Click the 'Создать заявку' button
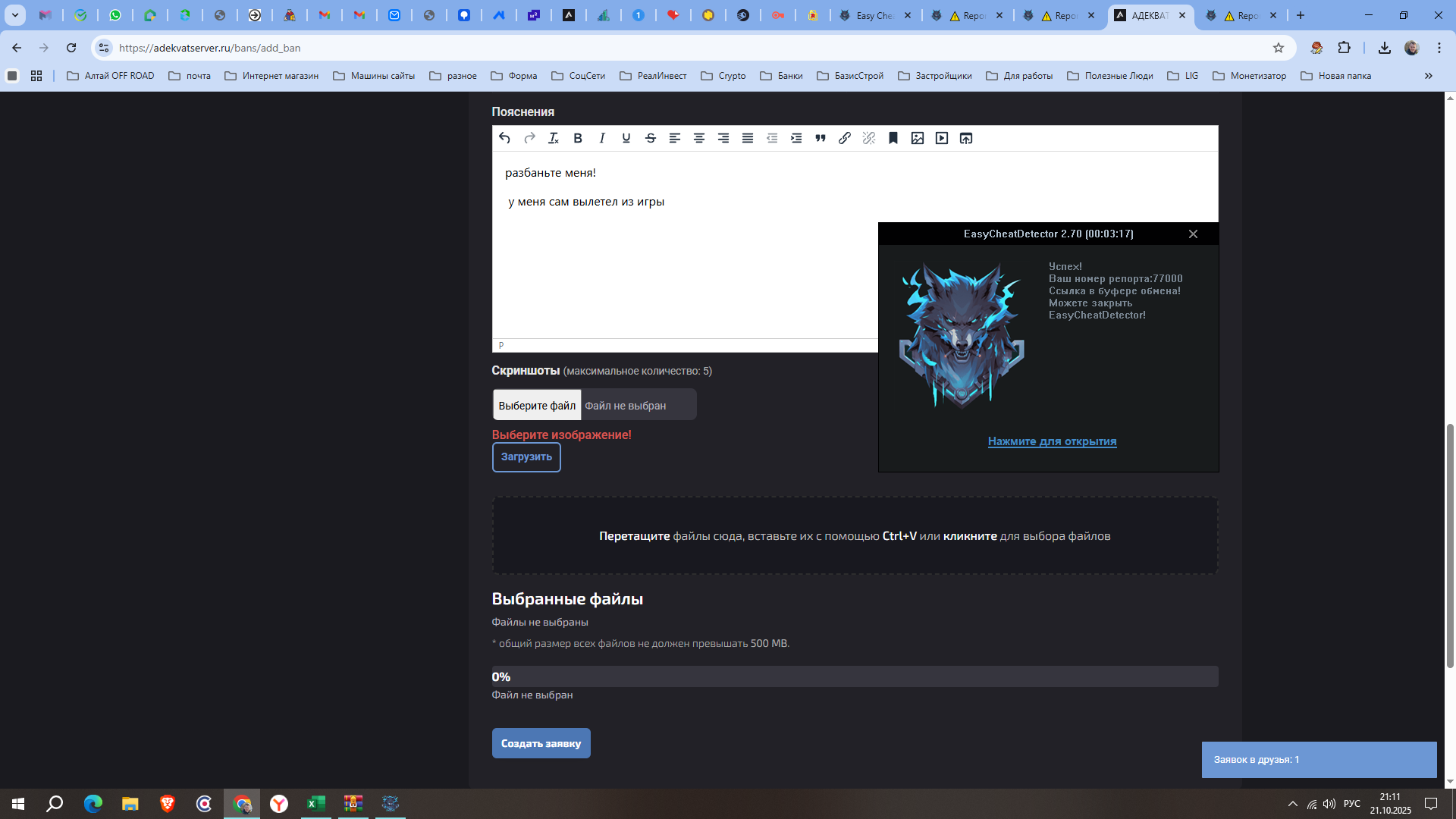Screen dimensions: 1456x819 [x=541, y=743]
